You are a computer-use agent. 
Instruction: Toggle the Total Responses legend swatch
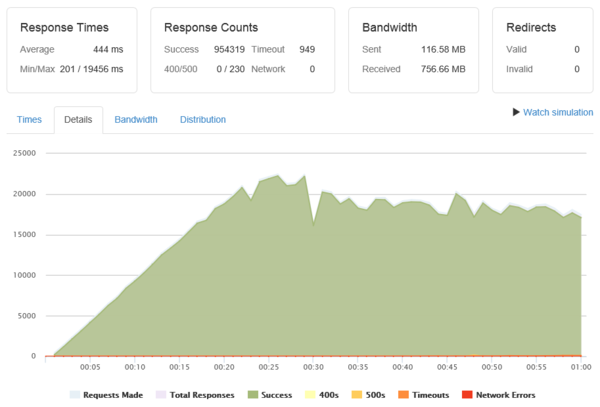pyautogui.click(x=161, y=395)
